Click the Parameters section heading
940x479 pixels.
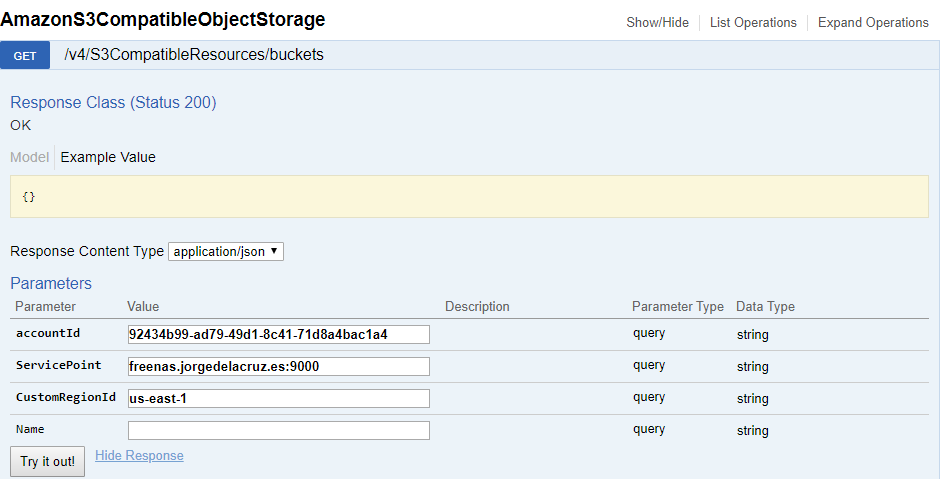click(51, 283)
